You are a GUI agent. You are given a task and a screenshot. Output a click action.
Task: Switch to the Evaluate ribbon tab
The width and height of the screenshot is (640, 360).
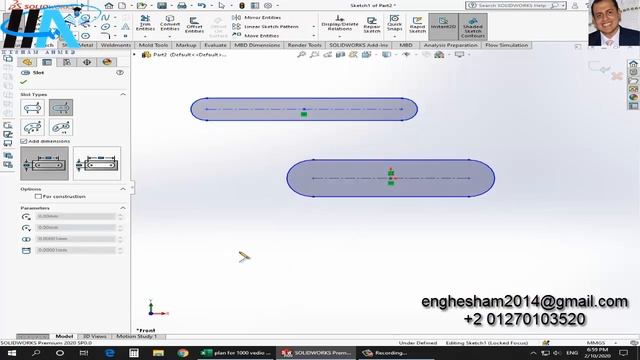tap(215, 45)
